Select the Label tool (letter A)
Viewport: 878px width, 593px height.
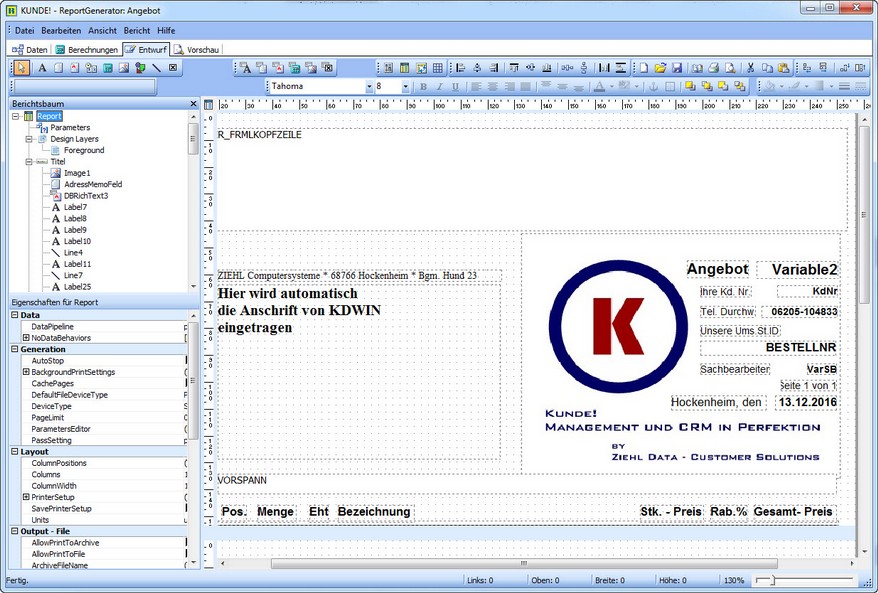(x=42, y=68)
